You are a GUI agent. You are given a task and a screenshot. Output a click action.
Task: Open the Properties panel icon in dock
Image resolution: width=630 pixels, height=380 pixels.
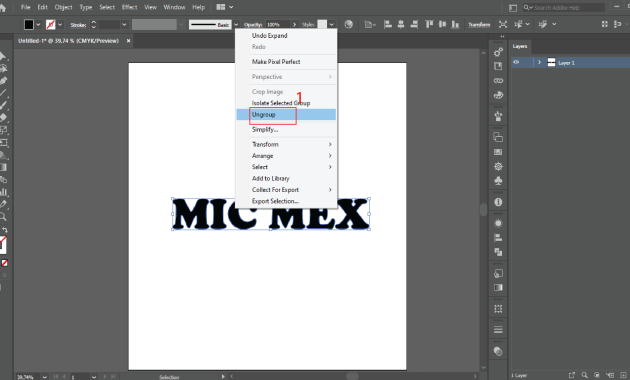click(x=498, y=52)
